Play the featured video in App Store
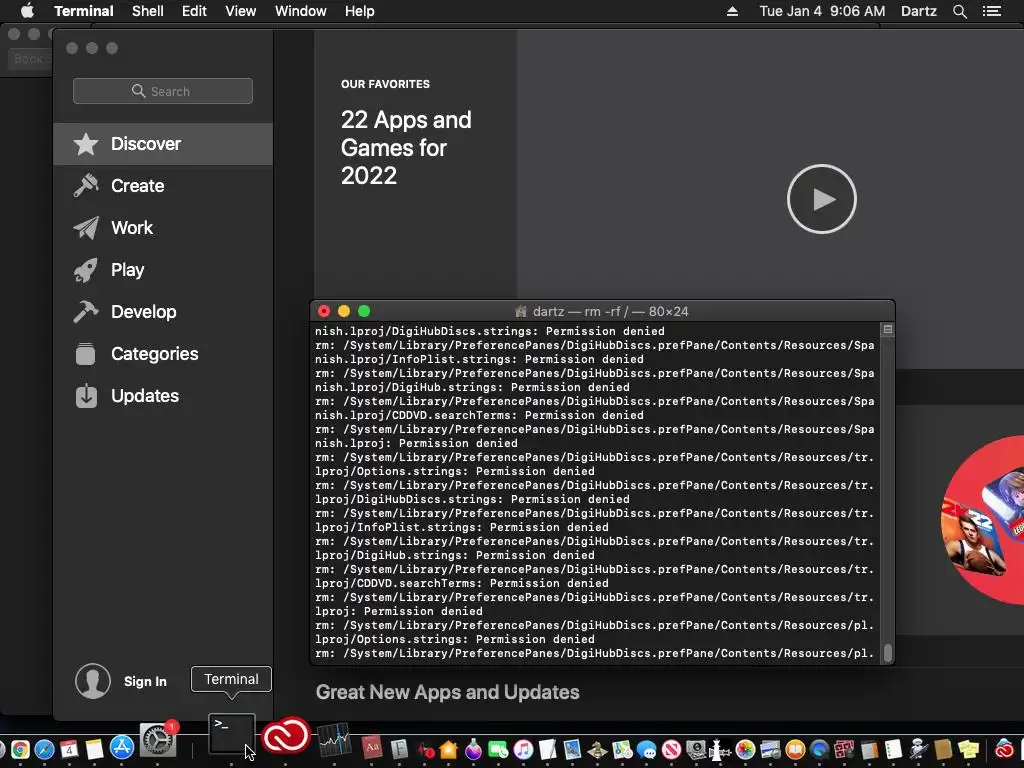Image resolution: width=1024 pixels, height=768 pixels. 822,199
